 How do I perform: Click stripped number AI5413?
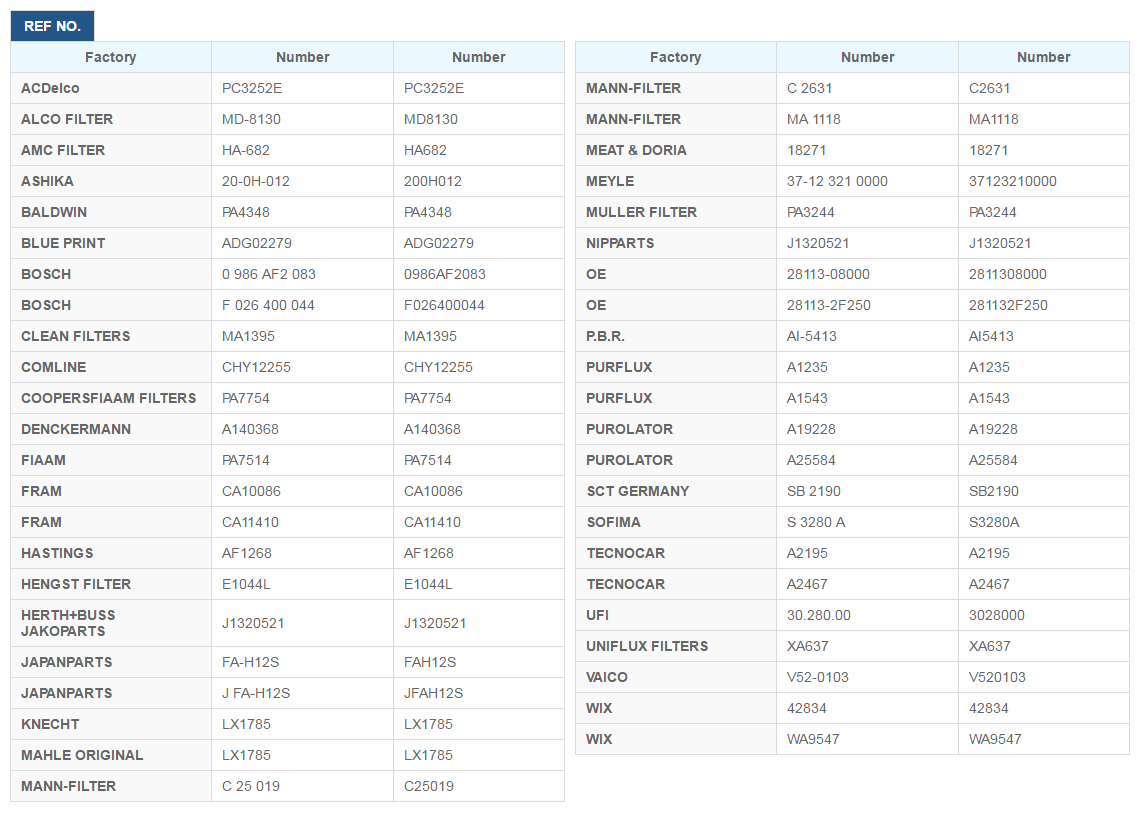[x=991, y=337]
